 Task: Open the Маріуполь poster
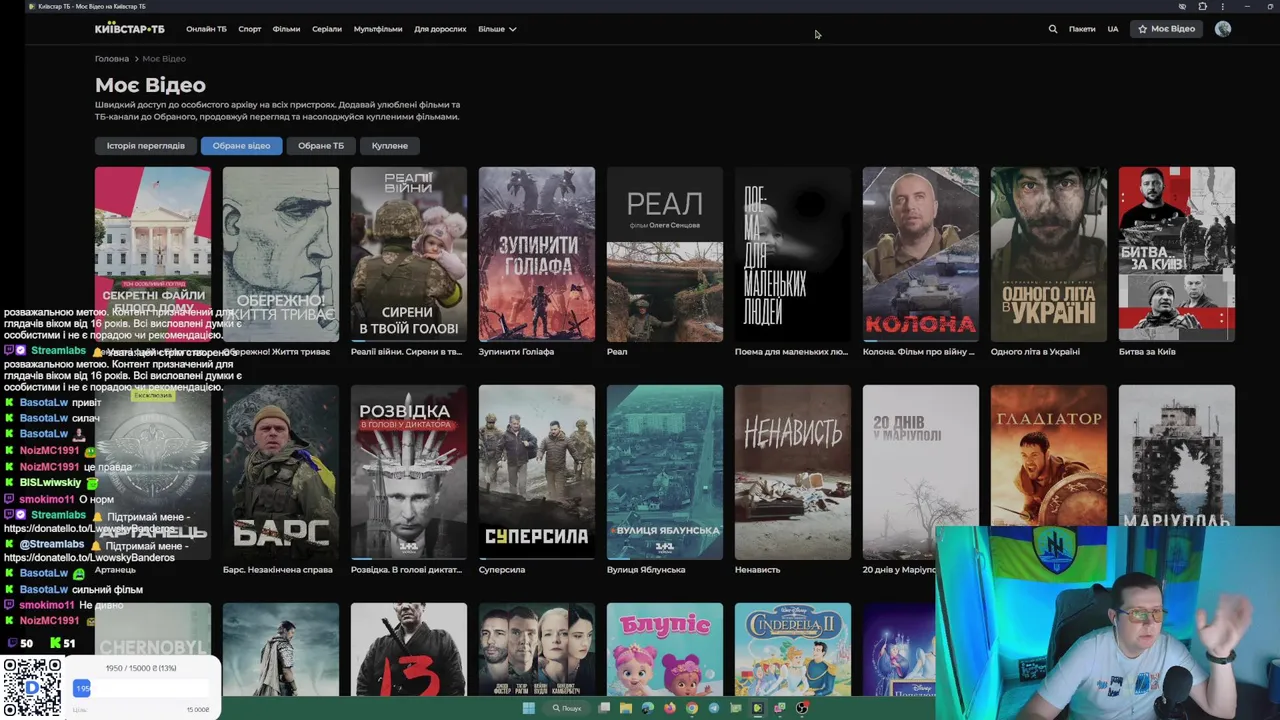click(x=1177, y=455)
